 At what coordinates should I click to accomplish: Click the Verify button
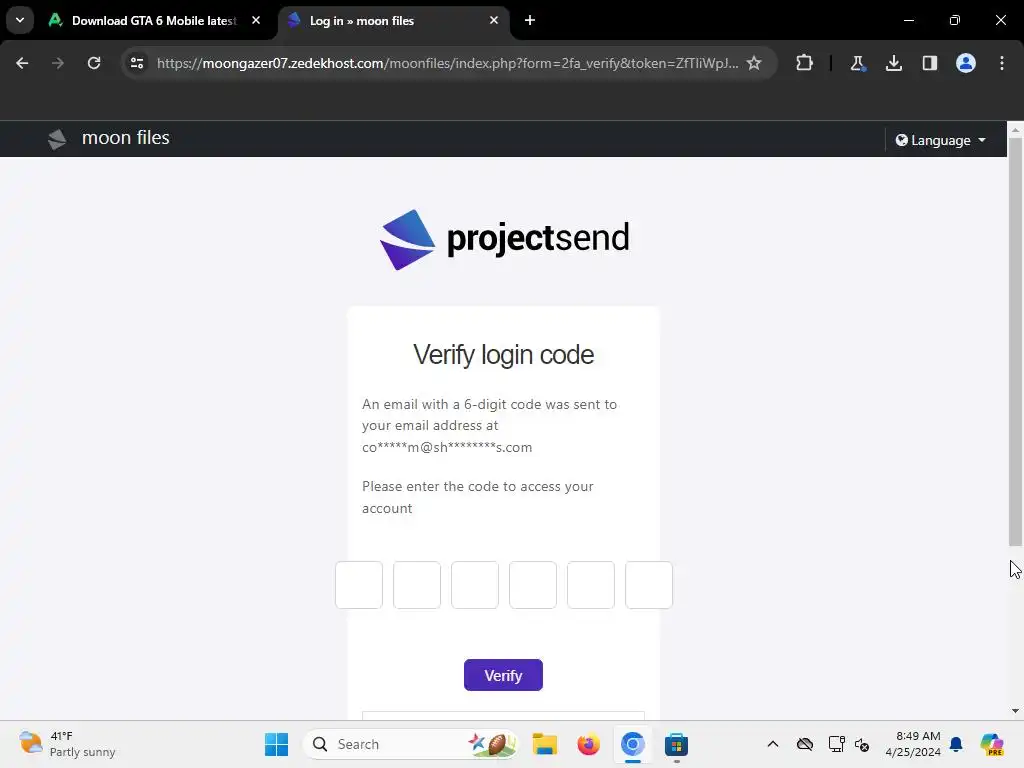point(503,675)
